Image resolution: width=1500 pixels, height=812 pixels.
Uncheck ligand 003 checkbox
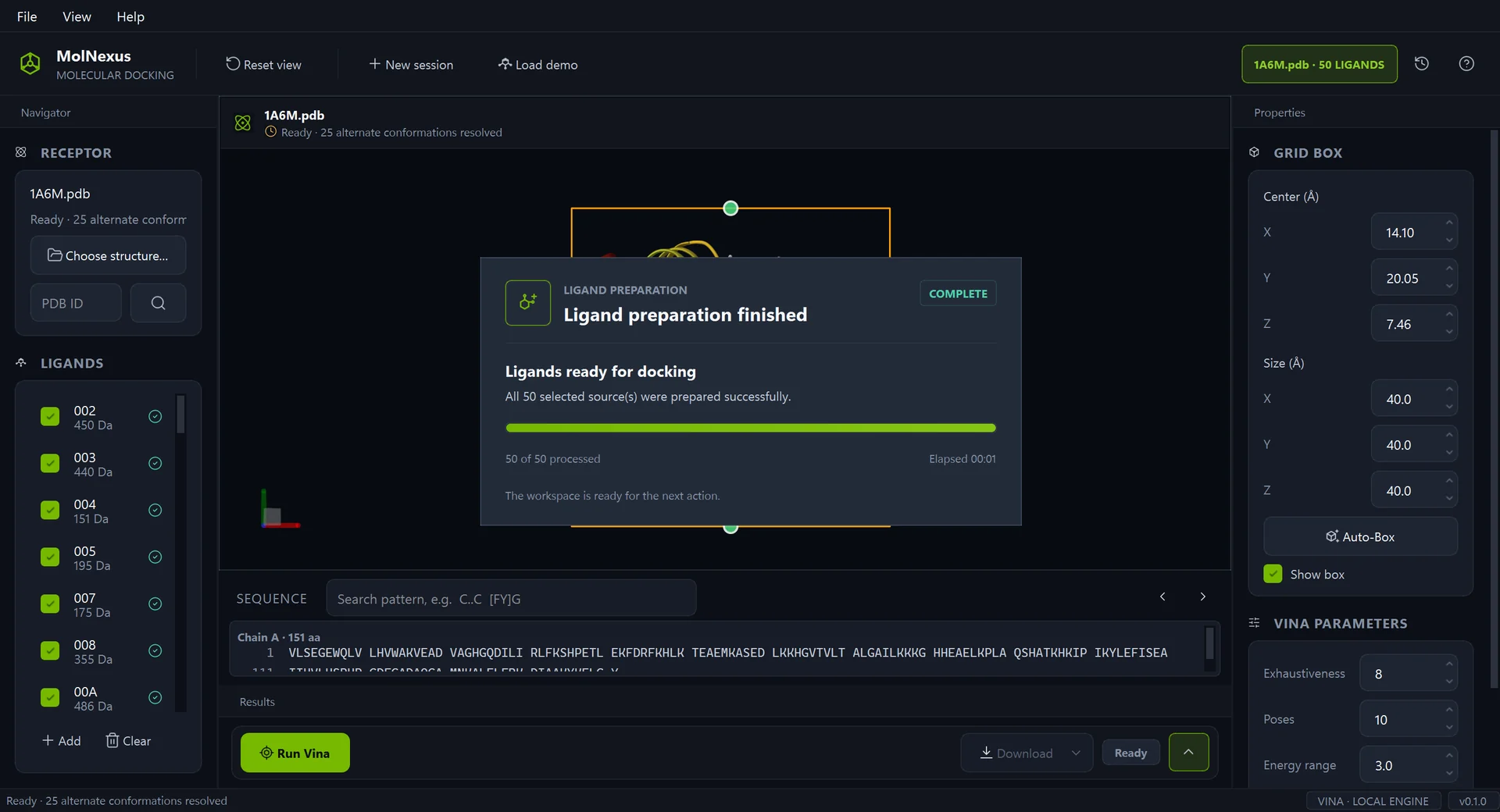tap(50, 464)
